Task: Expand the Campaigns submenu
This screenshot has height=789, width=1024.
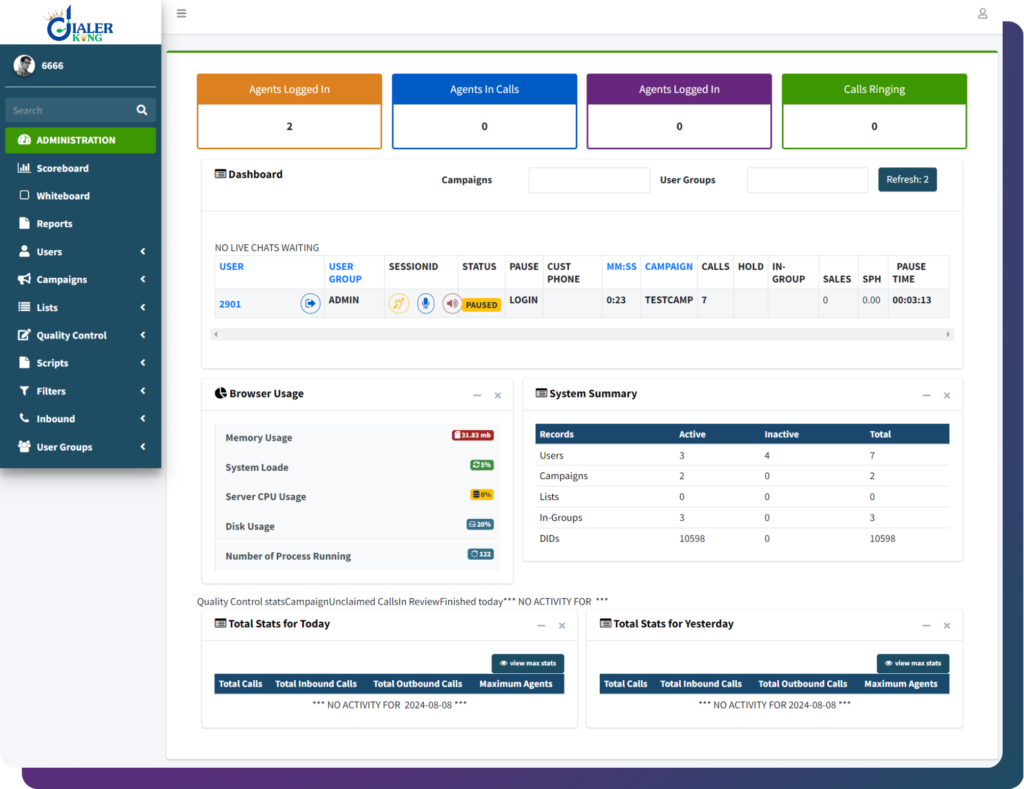Action: 80,279
